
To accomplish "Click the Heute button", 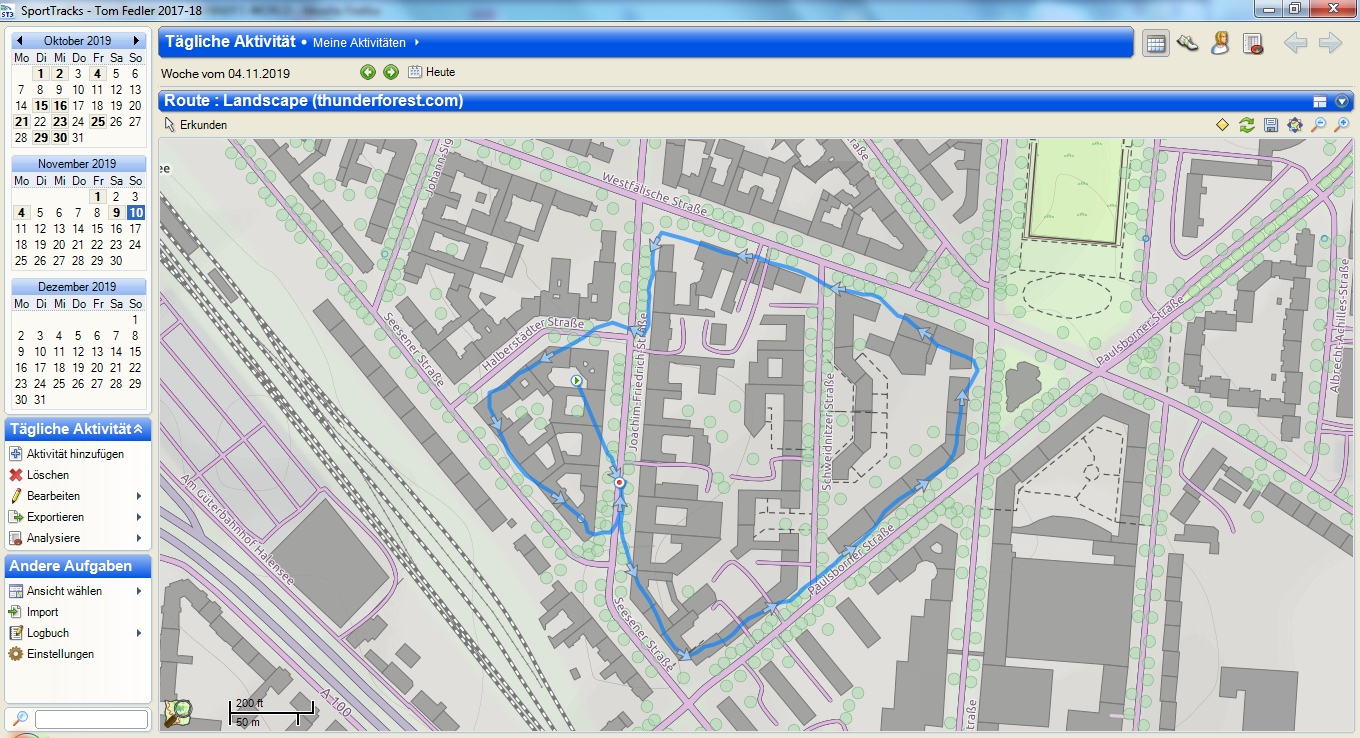I will (x=432, y=72).
